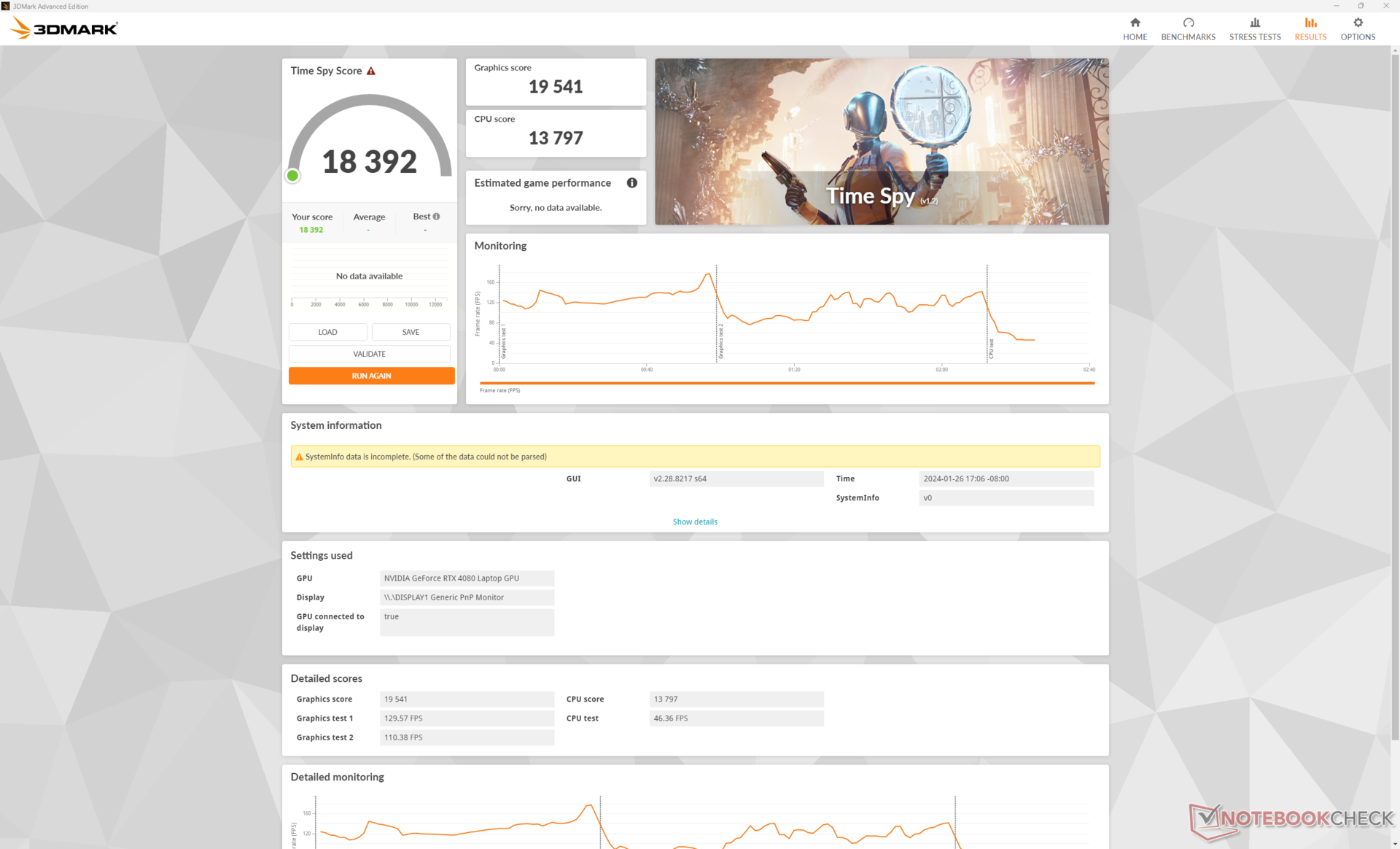Viewport: 1400px width, 849px height.
Task: Select the Results bar chart icon
Action: [x=1310, y=23]
